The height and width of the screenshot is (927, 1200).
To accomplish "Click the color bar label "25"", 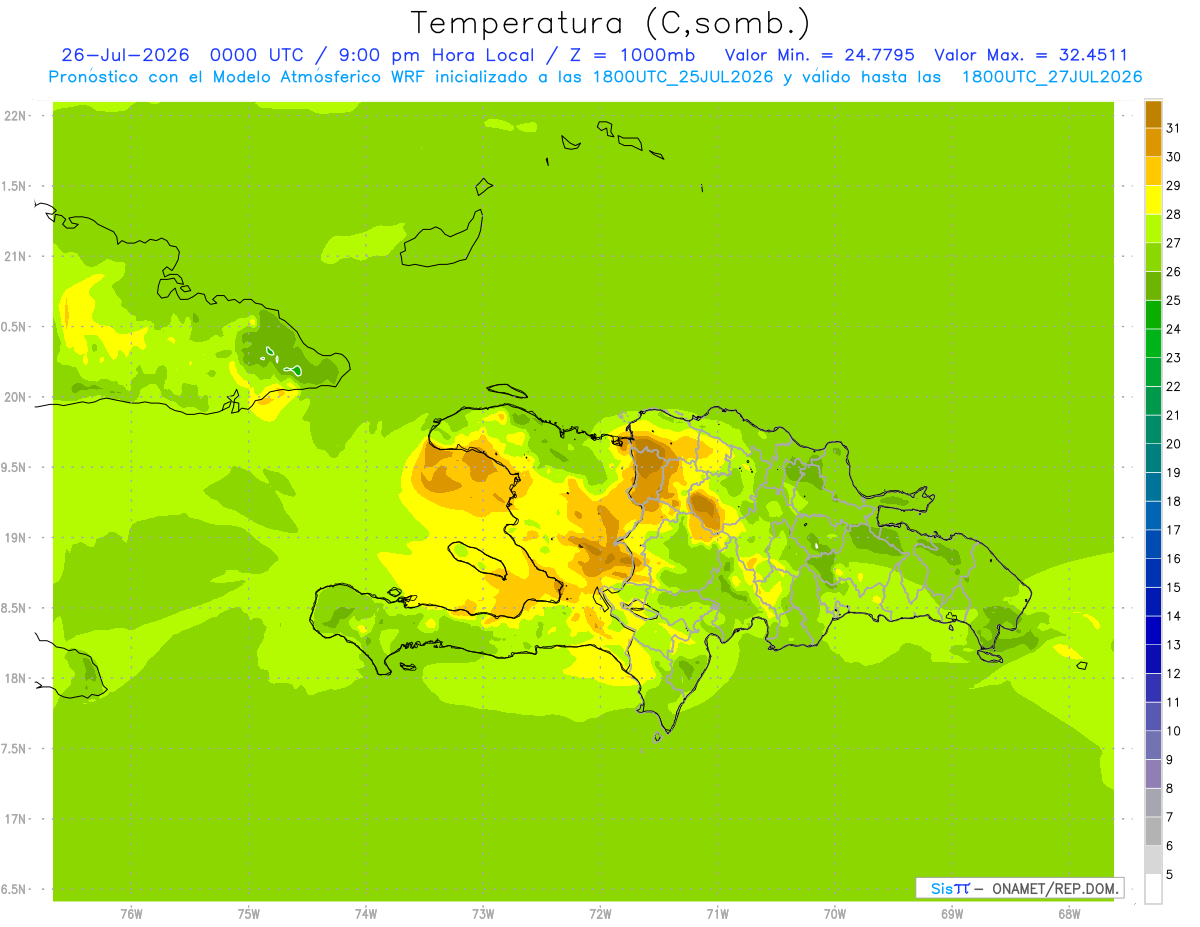I will 1173,300.
